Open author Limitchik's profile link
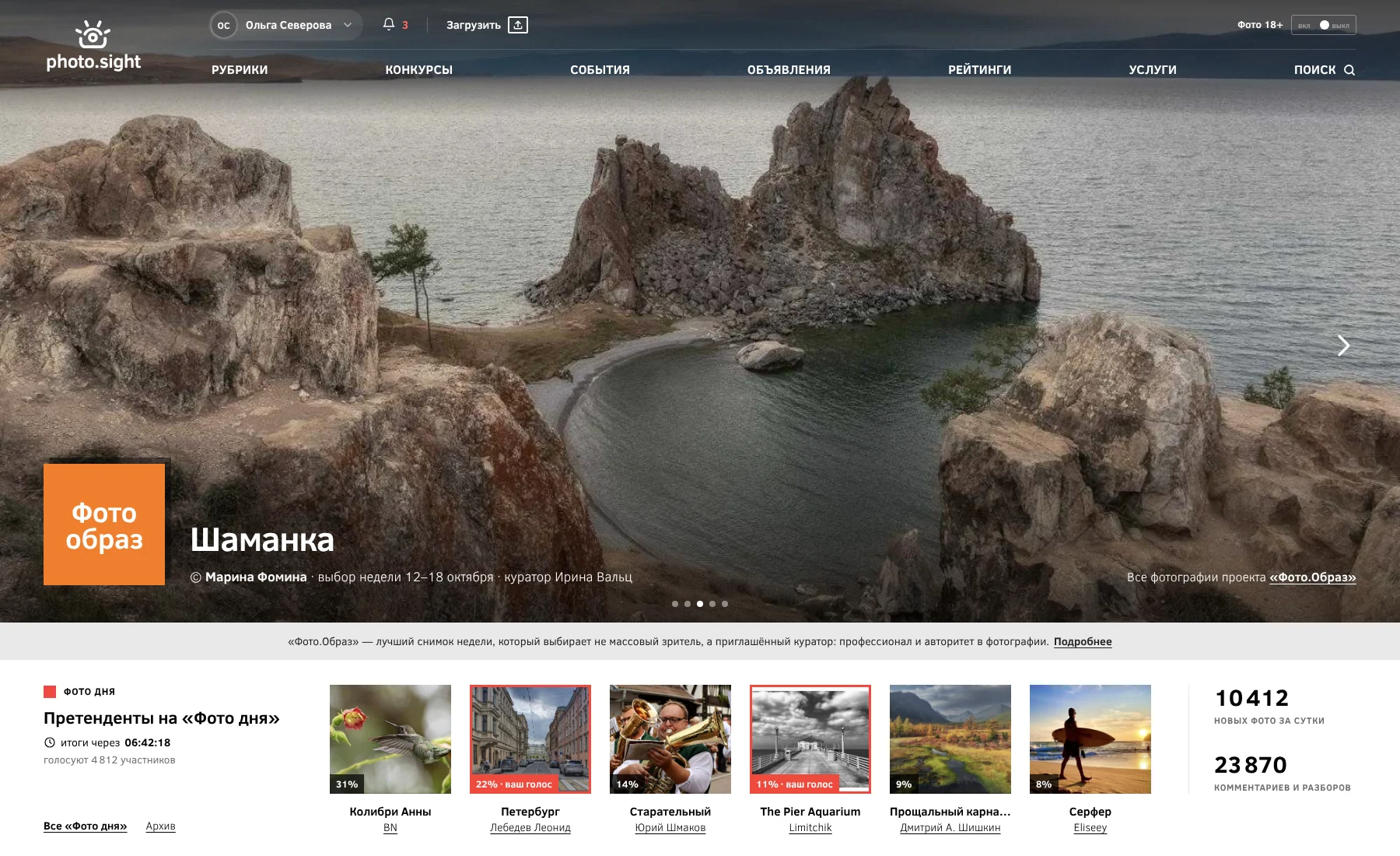The width and height of the screenshot is (1400, 856). click(810, 828)
